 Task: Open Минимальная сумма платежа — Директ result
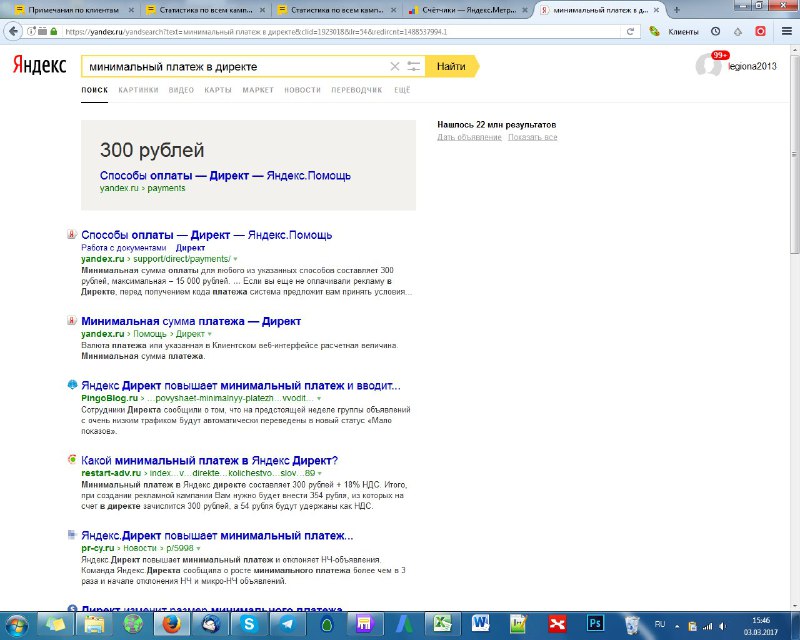point(191,322)
